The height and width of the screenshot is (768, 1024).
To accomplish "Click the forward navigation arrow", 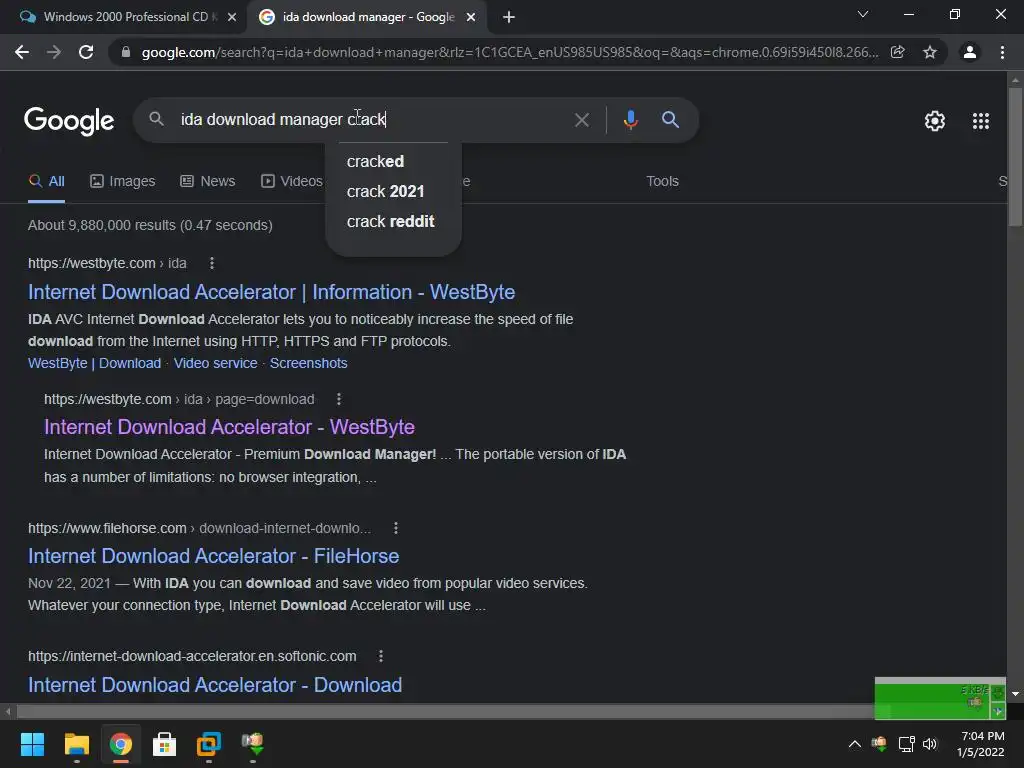I will click(x=54, y=52).
